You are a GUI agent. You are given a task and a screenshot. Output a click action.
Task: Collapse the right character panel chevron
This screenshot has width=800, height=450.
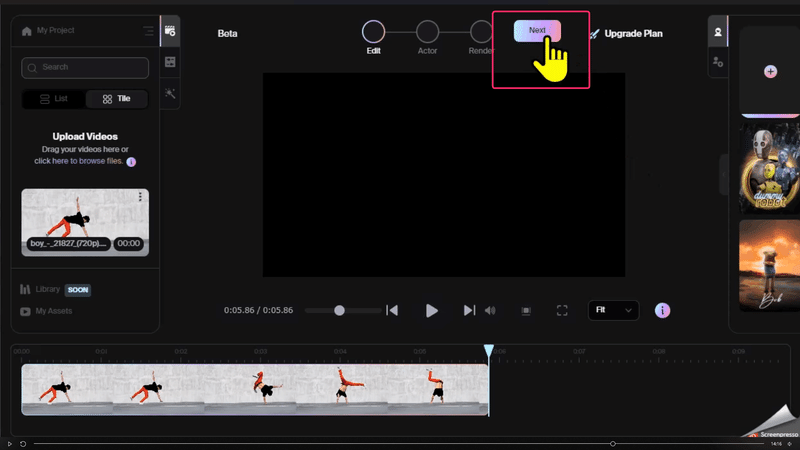(x=723, y=174)
